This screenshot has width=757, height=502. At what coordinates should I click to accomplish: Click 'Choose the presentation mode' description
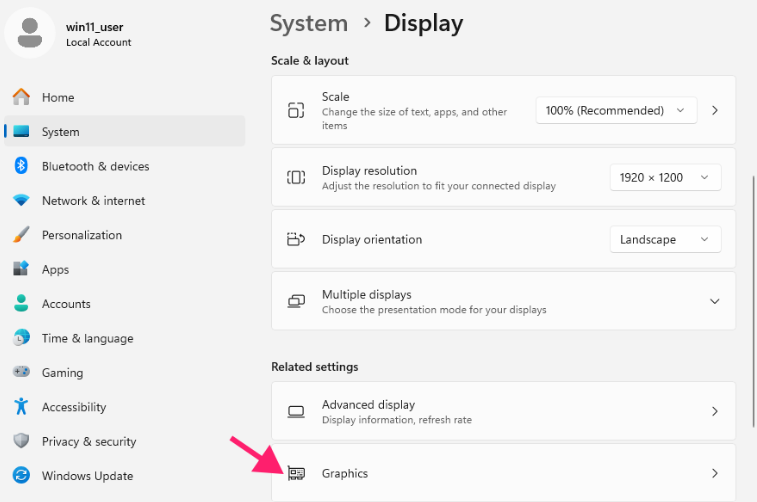pyautogui.click(x=434, y=309)
